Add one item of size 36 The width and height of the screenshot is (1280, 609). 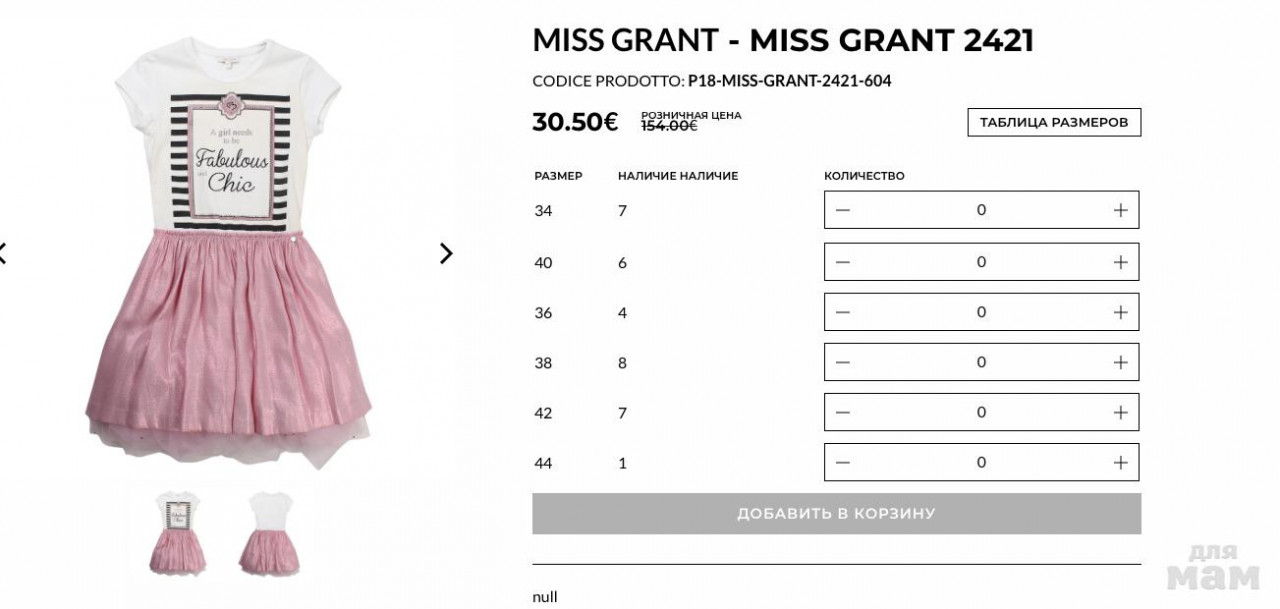click(x=1120, y=312)
